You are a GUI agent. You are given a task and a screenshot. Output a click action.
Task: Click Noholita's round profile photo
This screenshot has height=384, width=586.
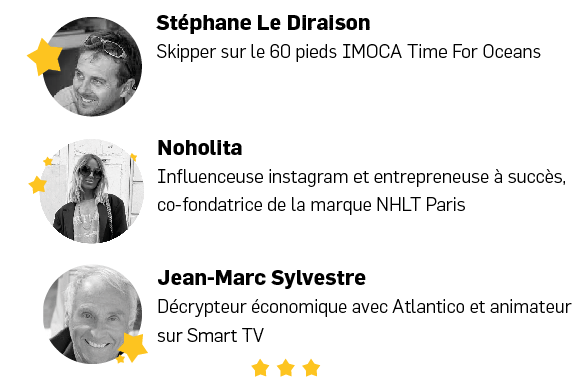point(92,191)
